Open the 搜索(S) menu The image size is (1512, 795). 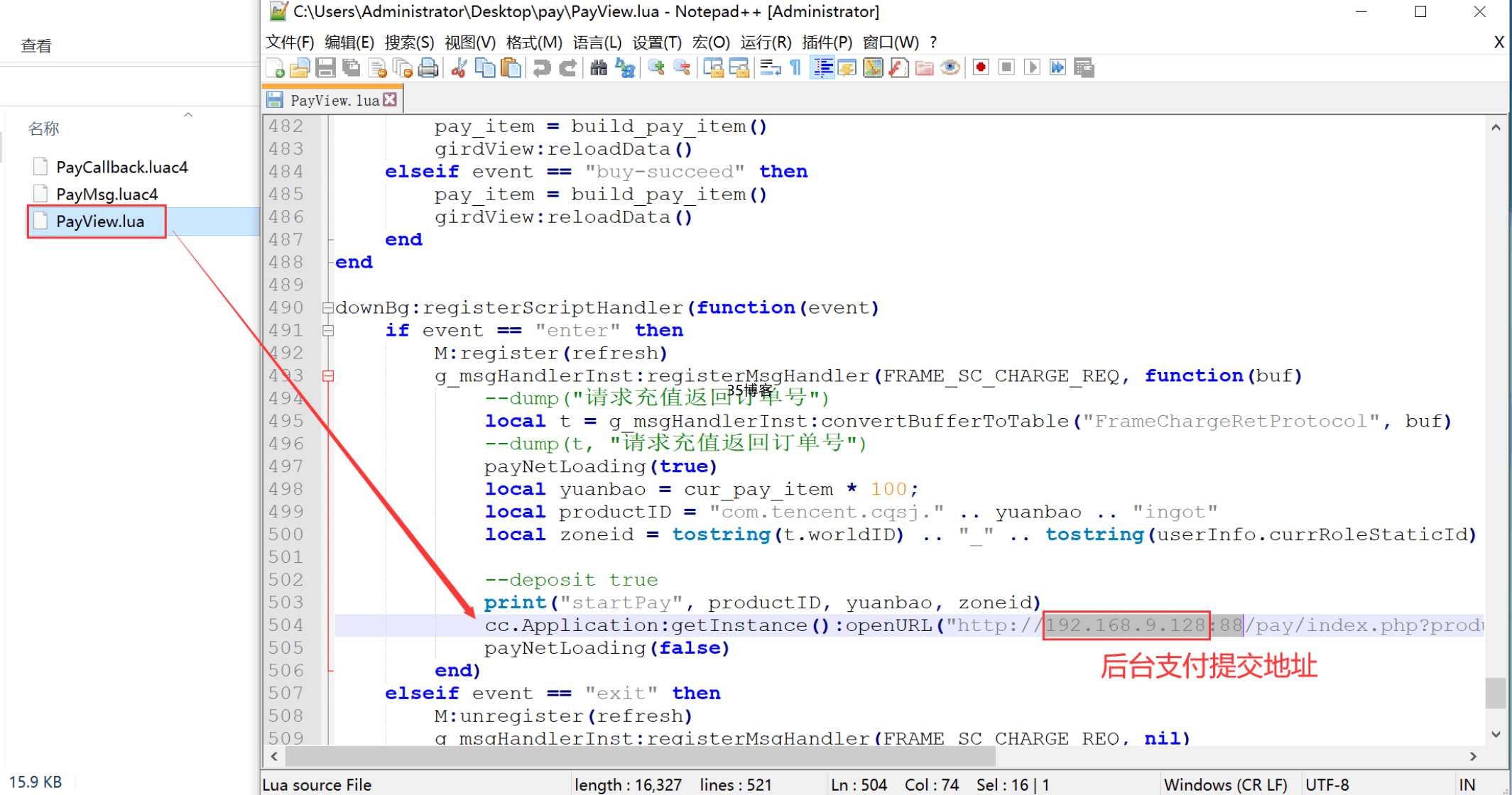(409, 43)
